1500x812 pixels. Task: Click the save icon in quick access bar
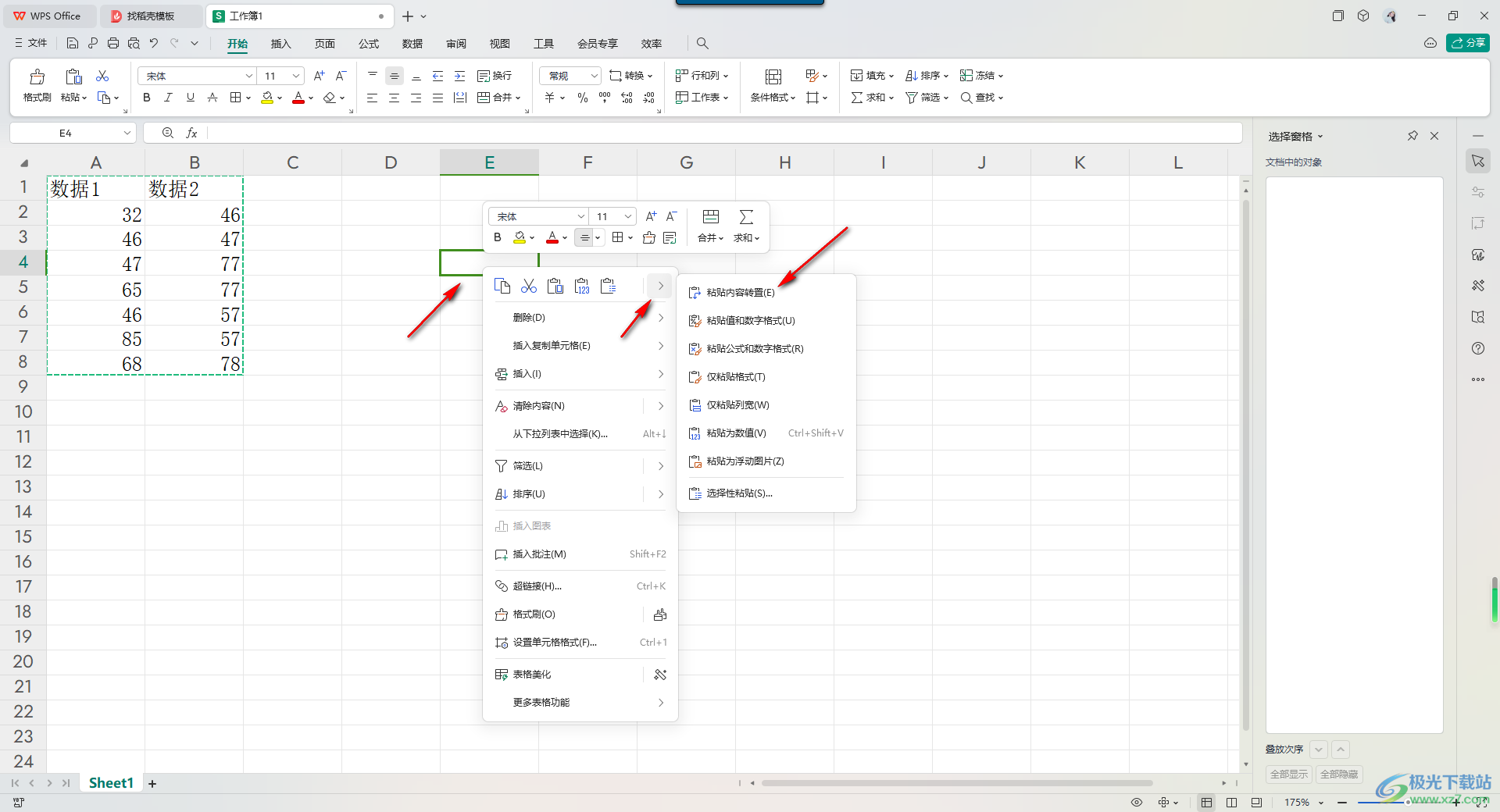pyautogui.click(x=73, y=44)
